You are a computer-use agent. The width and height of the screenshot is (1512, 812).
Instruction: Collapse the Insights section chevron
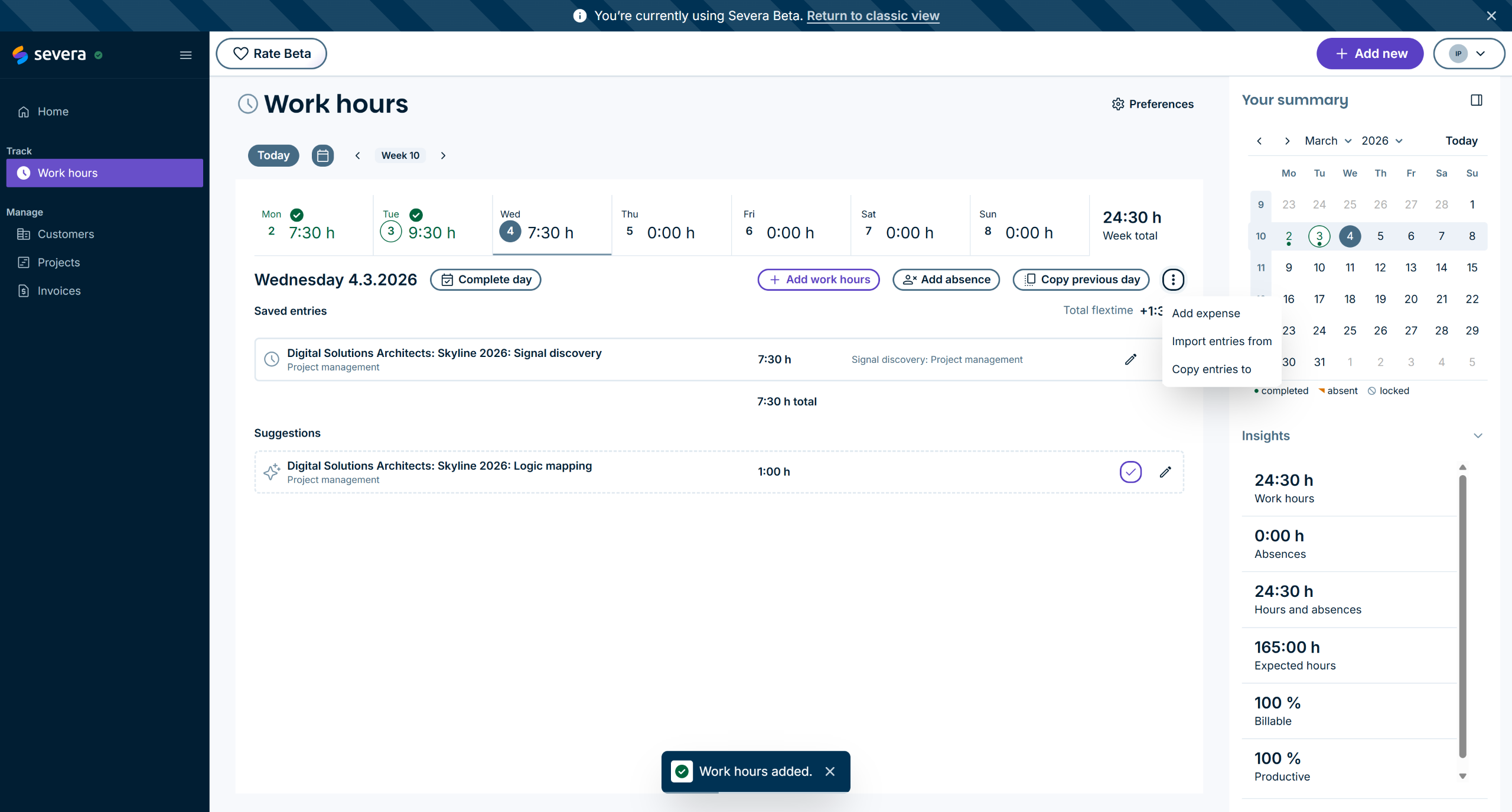pos(1478,436)
